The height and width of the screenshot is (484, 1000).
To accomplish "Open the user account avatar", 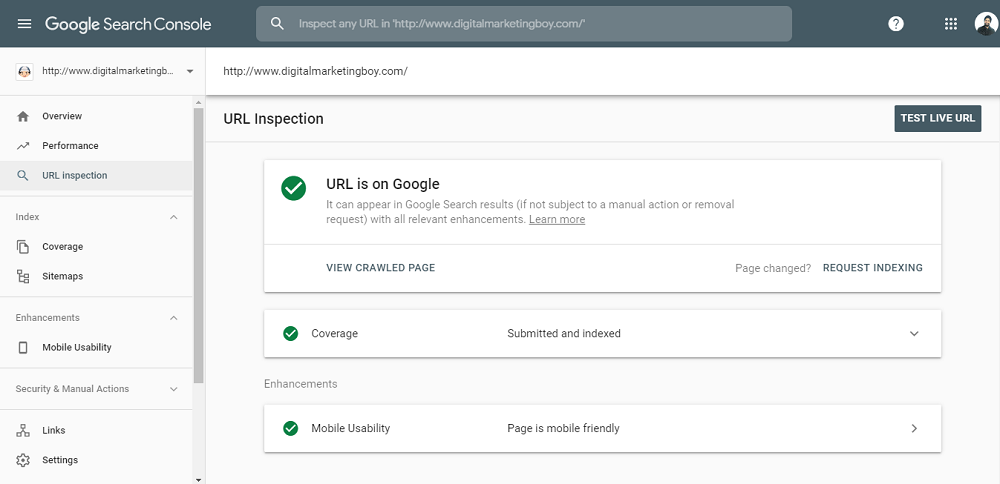I will [986, 24].
